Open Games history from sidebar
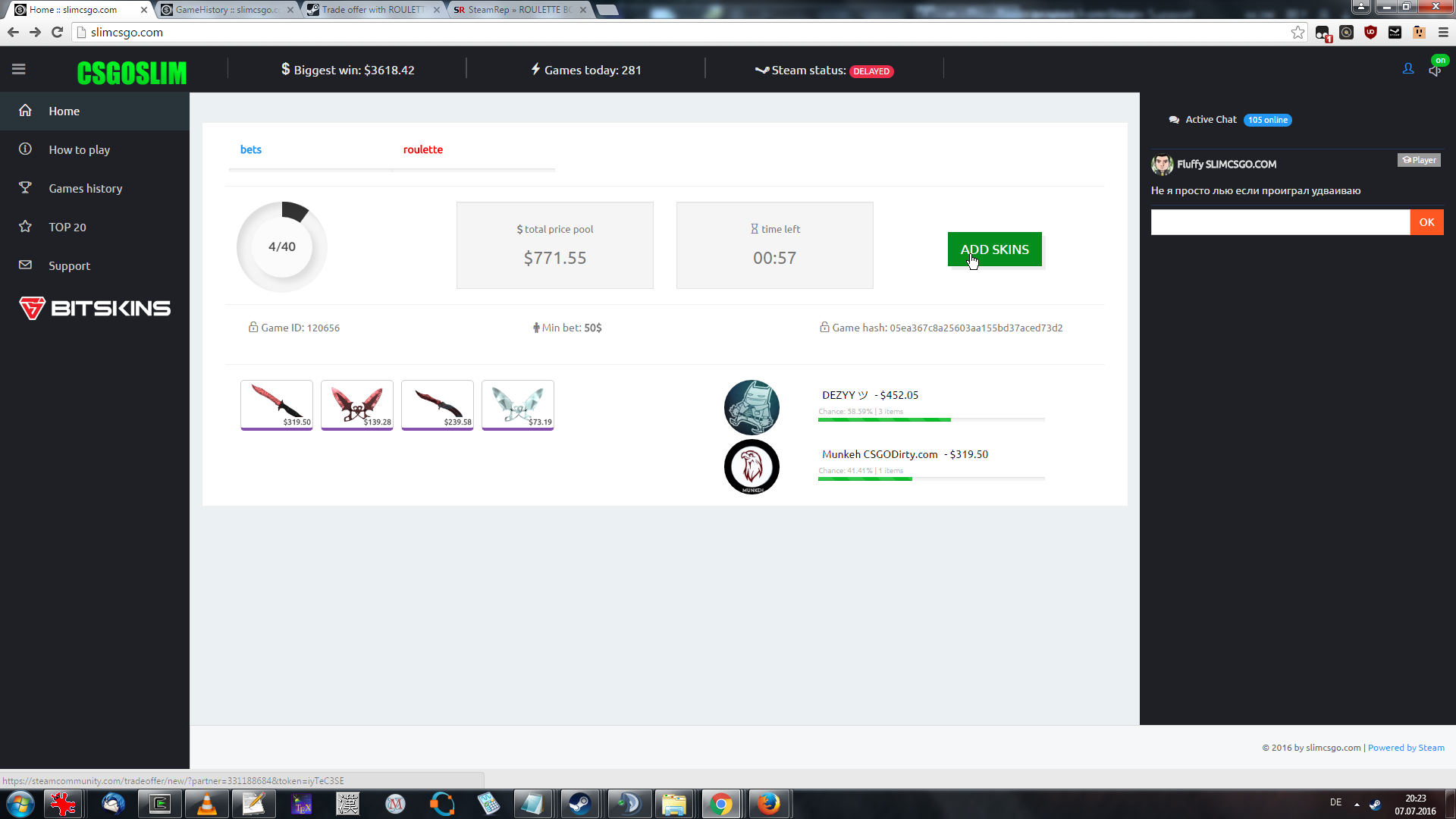 tap(85, 188)
